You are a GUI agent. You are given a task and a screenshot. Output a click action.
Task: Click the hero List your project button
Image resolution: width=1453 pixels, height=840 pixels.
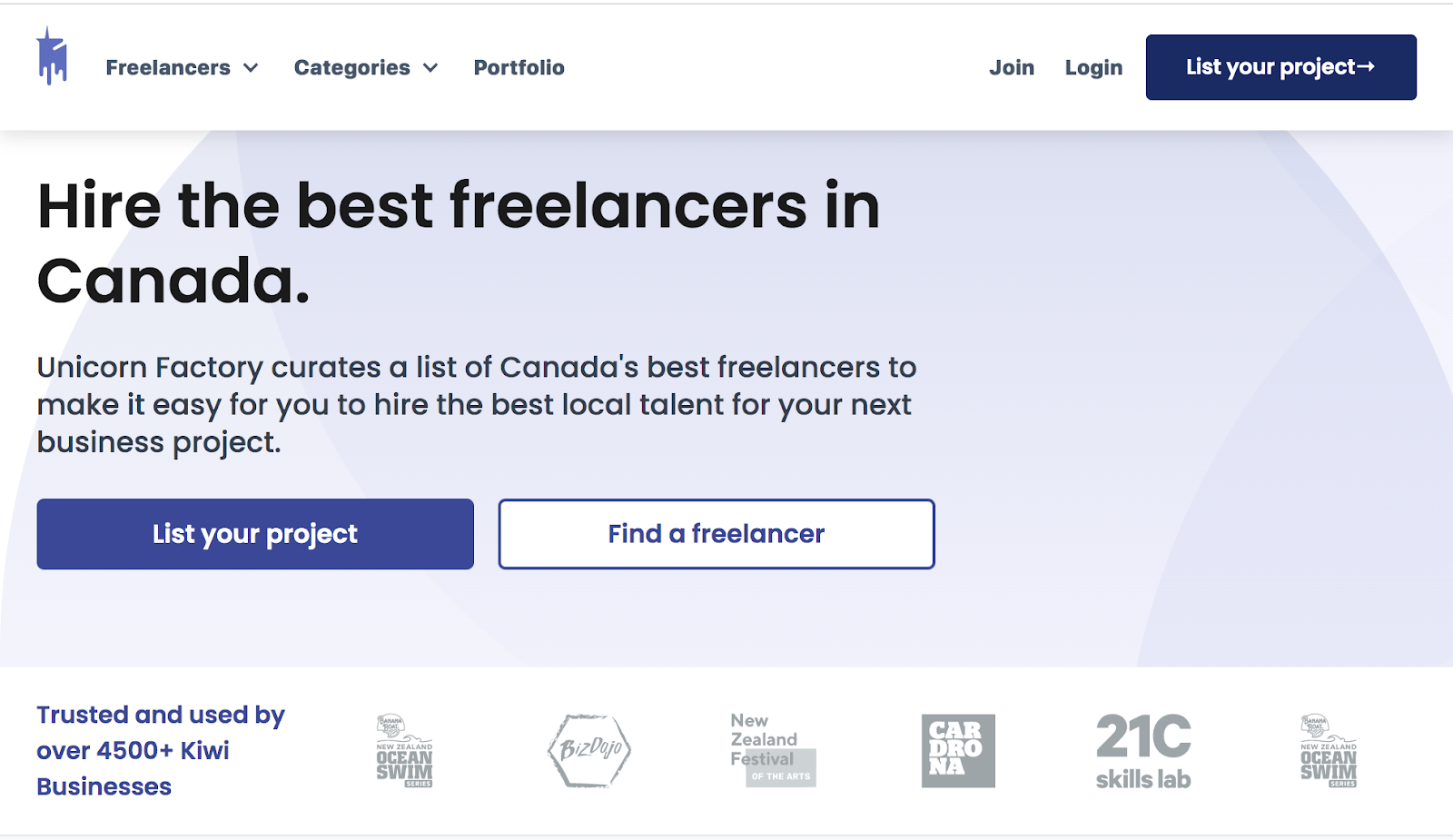coord(255,534)
